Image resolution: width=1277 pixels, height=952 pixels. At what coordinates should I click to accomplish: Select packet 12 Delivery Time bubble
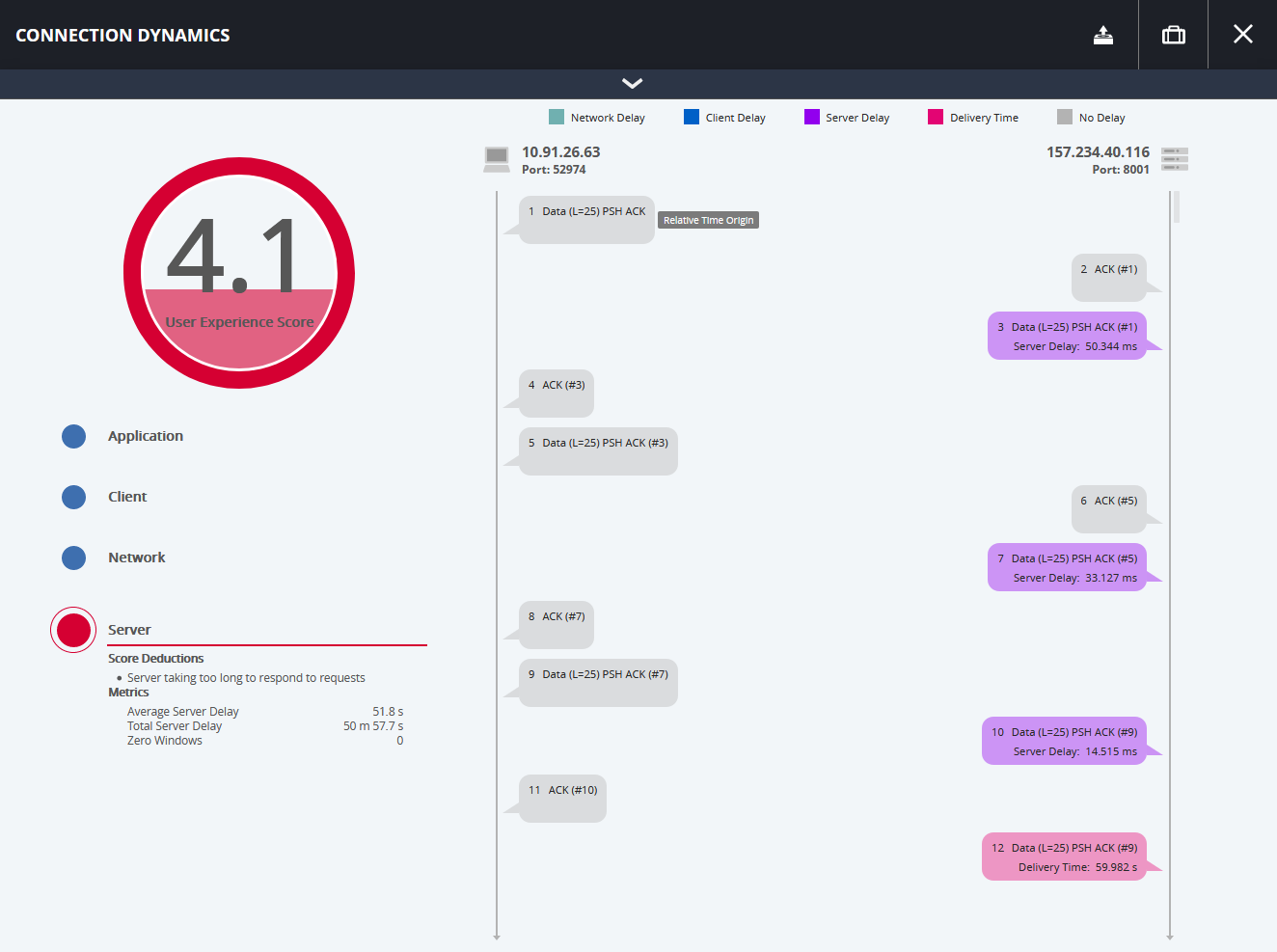pos(1064,857)
